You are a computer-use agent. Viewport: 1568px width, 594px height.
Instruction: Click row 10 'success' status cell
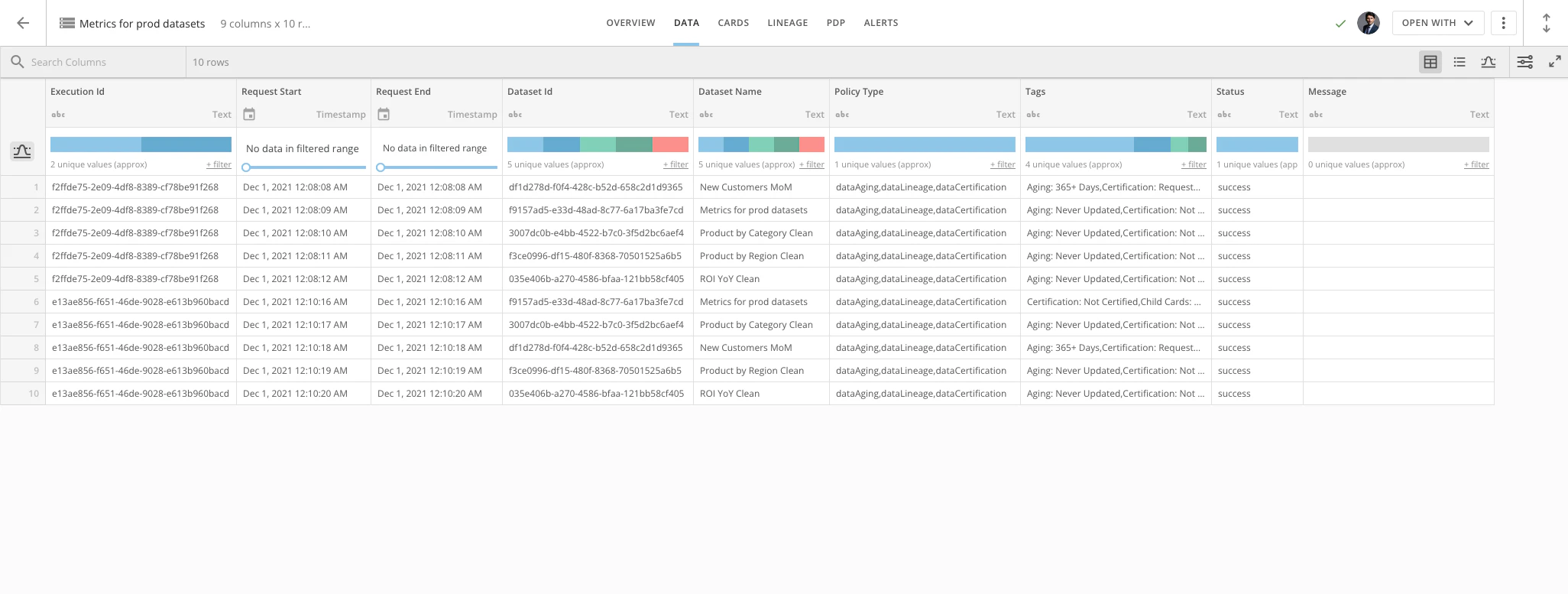1257,394
